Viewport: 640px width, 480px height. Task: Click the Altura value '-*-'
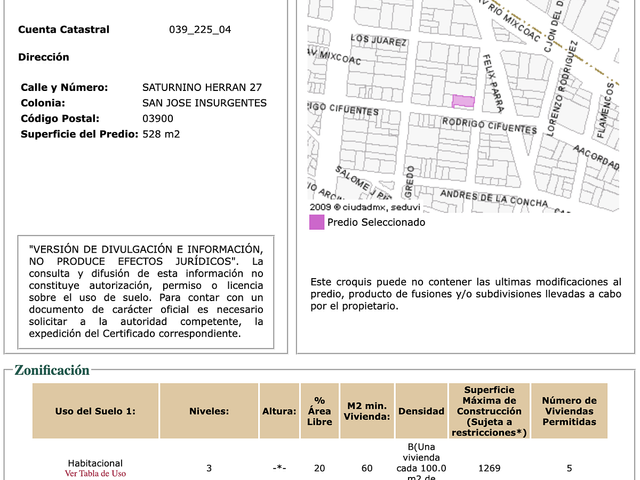coord(279,468)
